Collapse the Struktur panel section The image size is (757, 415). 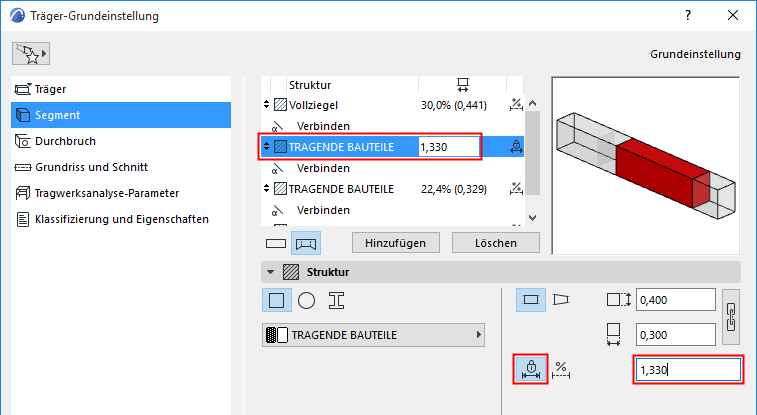(x=269, y=272)
